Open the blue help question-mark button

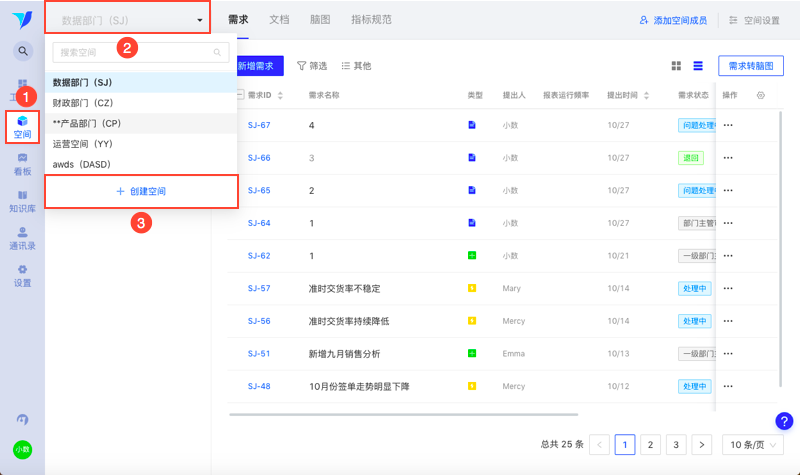pos(784,421)
